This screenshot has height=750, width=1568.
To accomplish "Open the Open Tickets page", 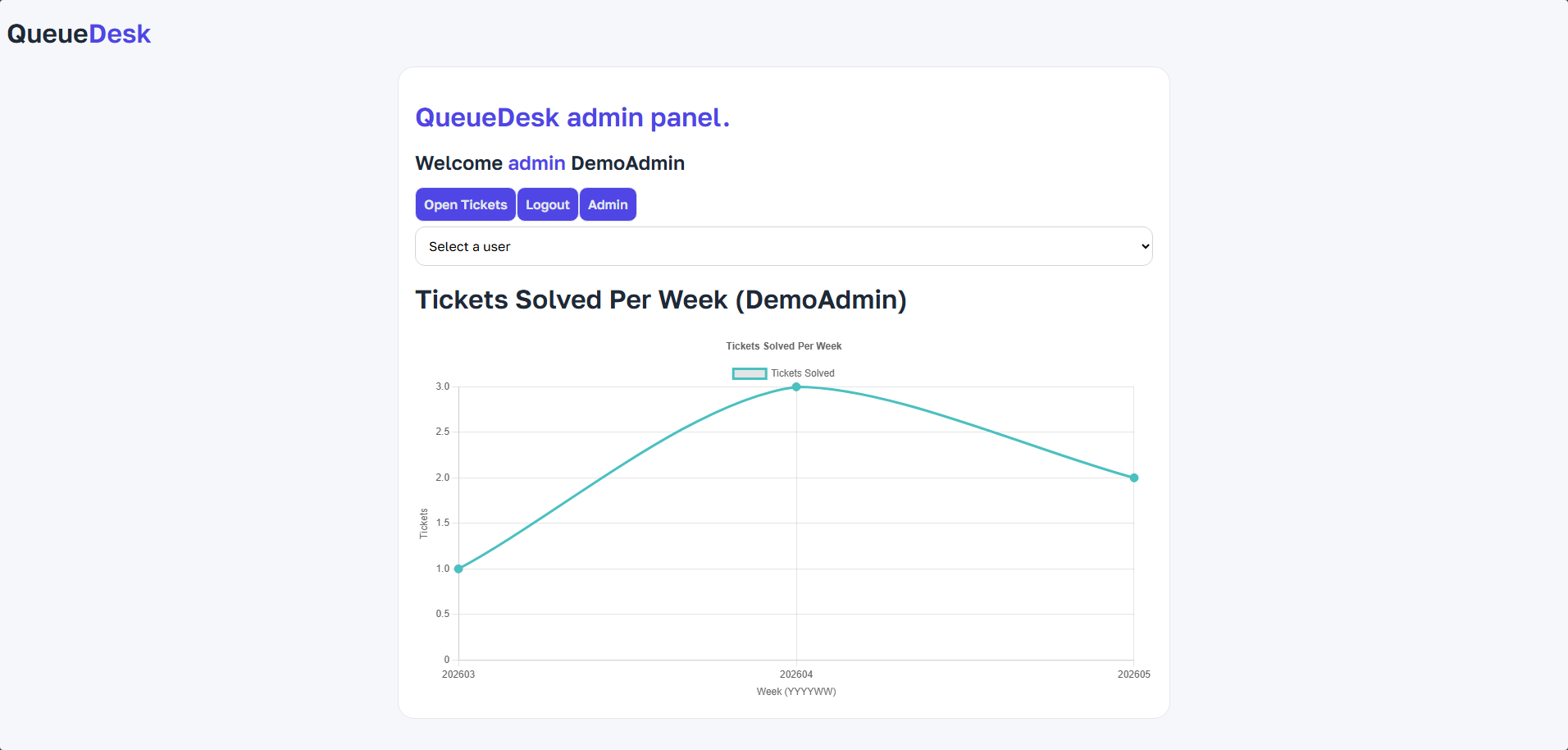I will pyautogui.click(x=465, y=205).
